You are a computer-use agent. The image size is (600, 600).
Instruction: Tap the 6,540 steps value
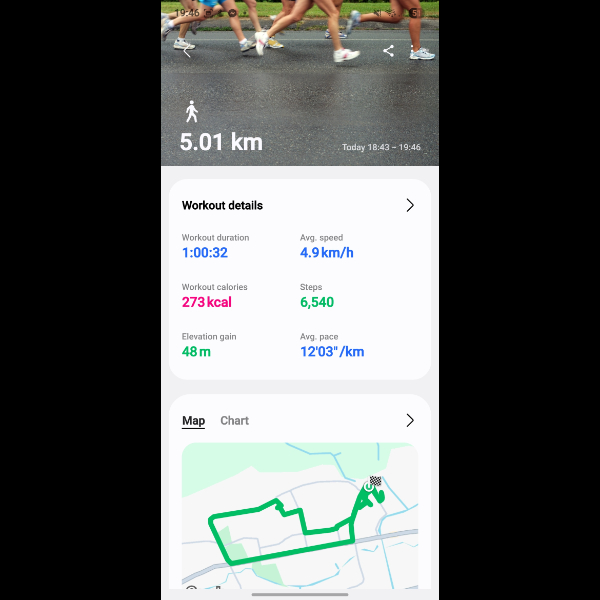pyautogui.click(x=317, y=302)
